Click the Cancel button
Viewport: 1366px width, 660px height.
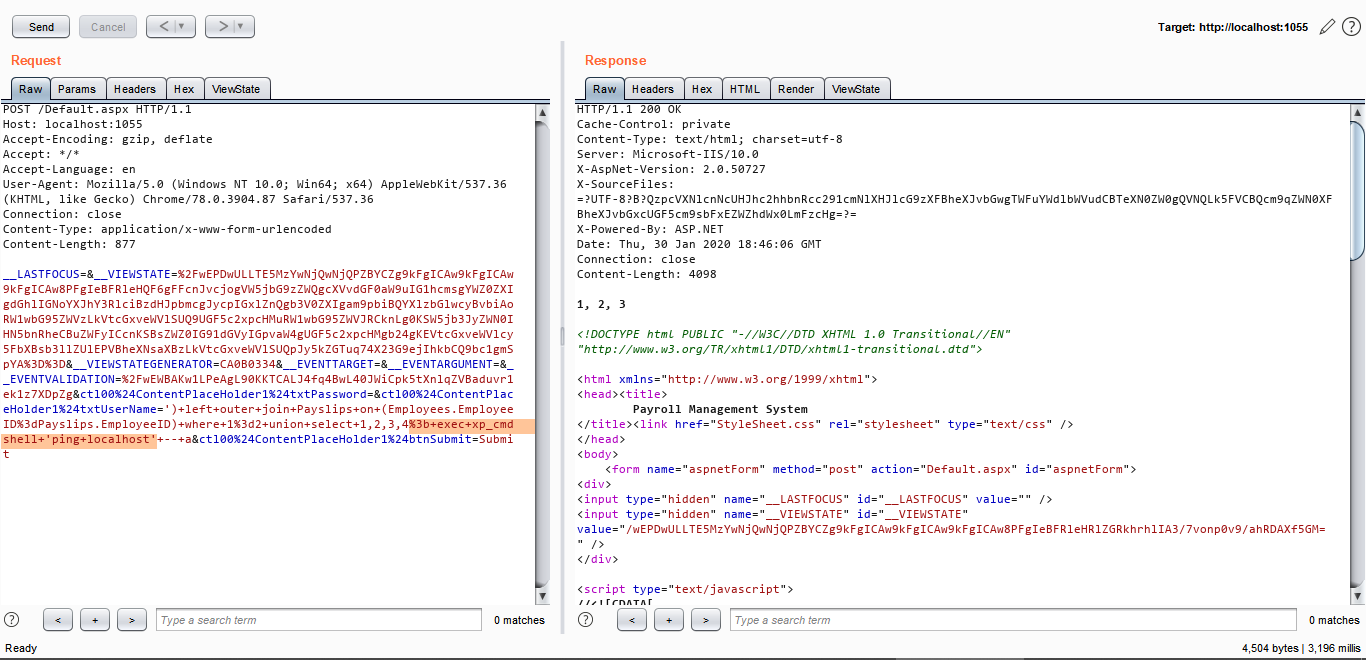tap(108, 27)
